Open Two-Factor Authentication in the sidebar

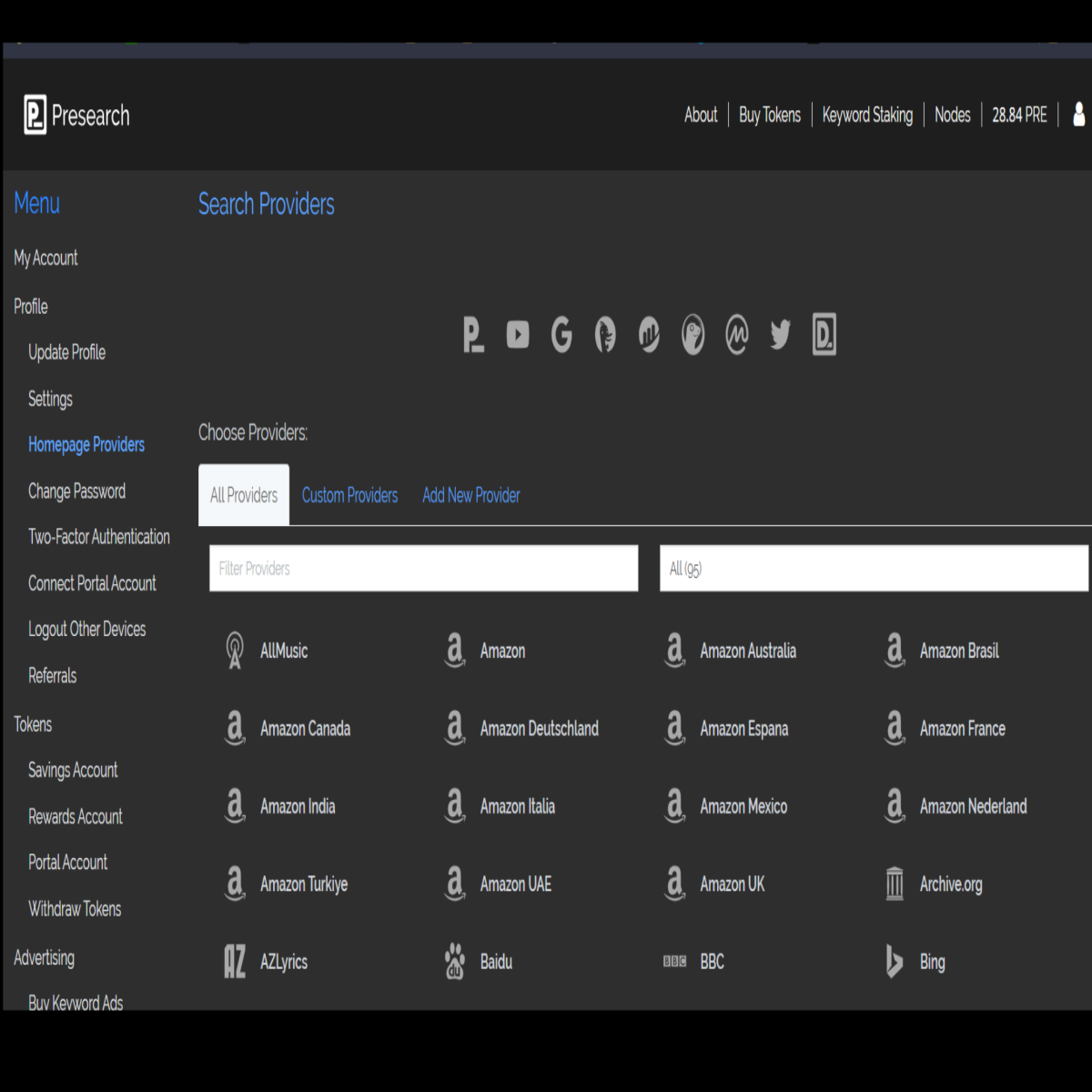pos(98,537)
